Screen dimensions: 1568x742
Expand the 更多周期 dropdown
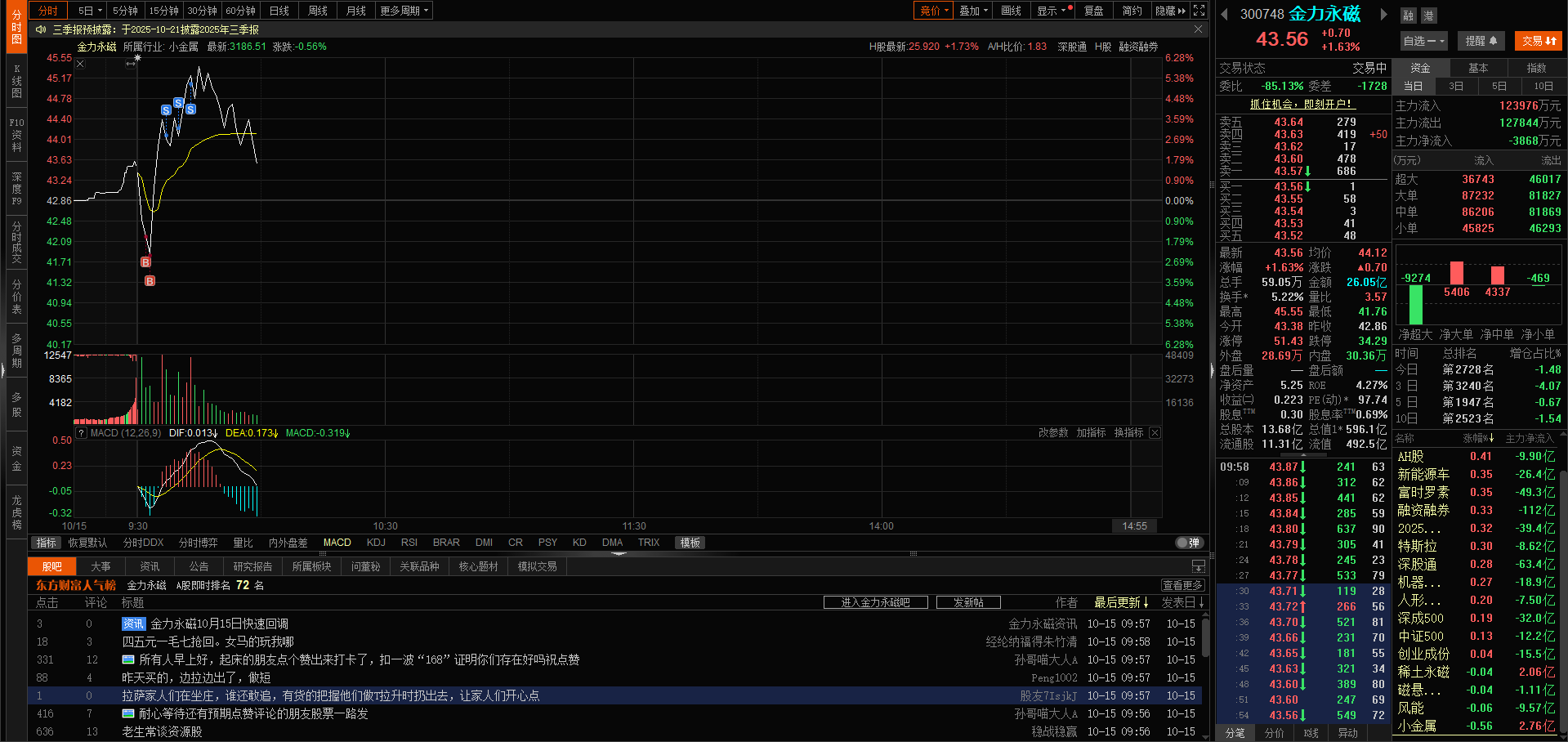(404, 11)
